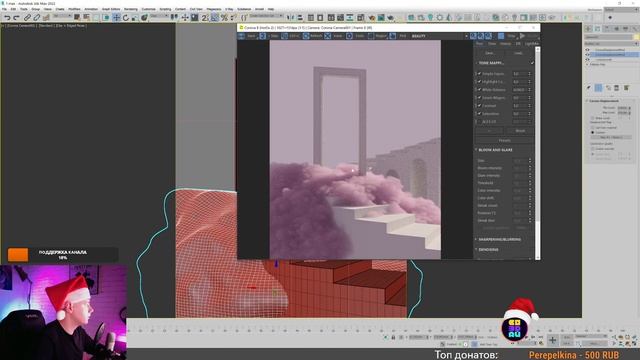The height and width of the screenshot is (360, 640).
Task: Toggle the White Balance checkbox
Action: (480, 90)
